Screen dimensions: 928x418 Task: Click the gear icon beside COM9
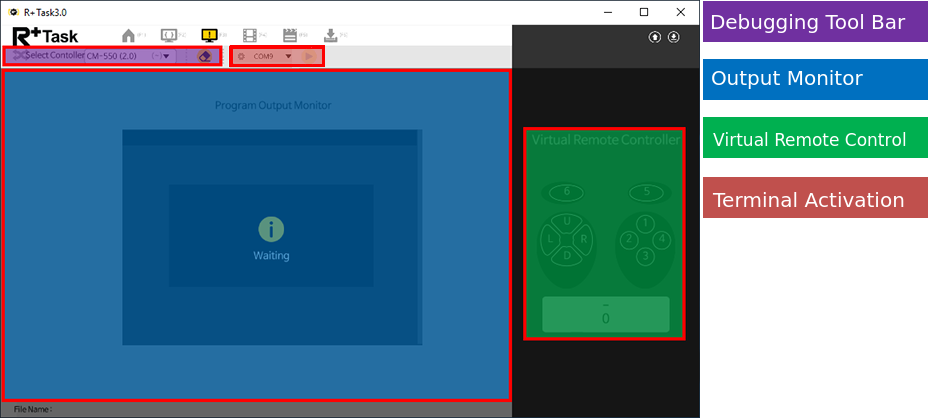pos(241,56)
